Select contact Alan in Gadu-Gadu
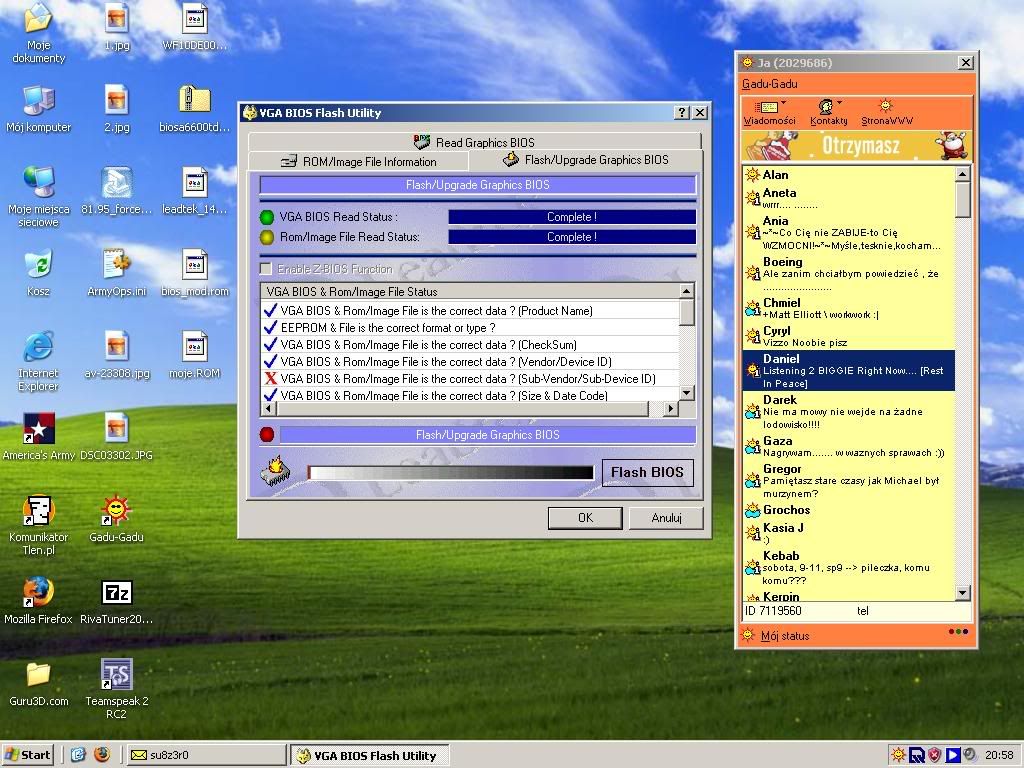 [x=848, y=174]
